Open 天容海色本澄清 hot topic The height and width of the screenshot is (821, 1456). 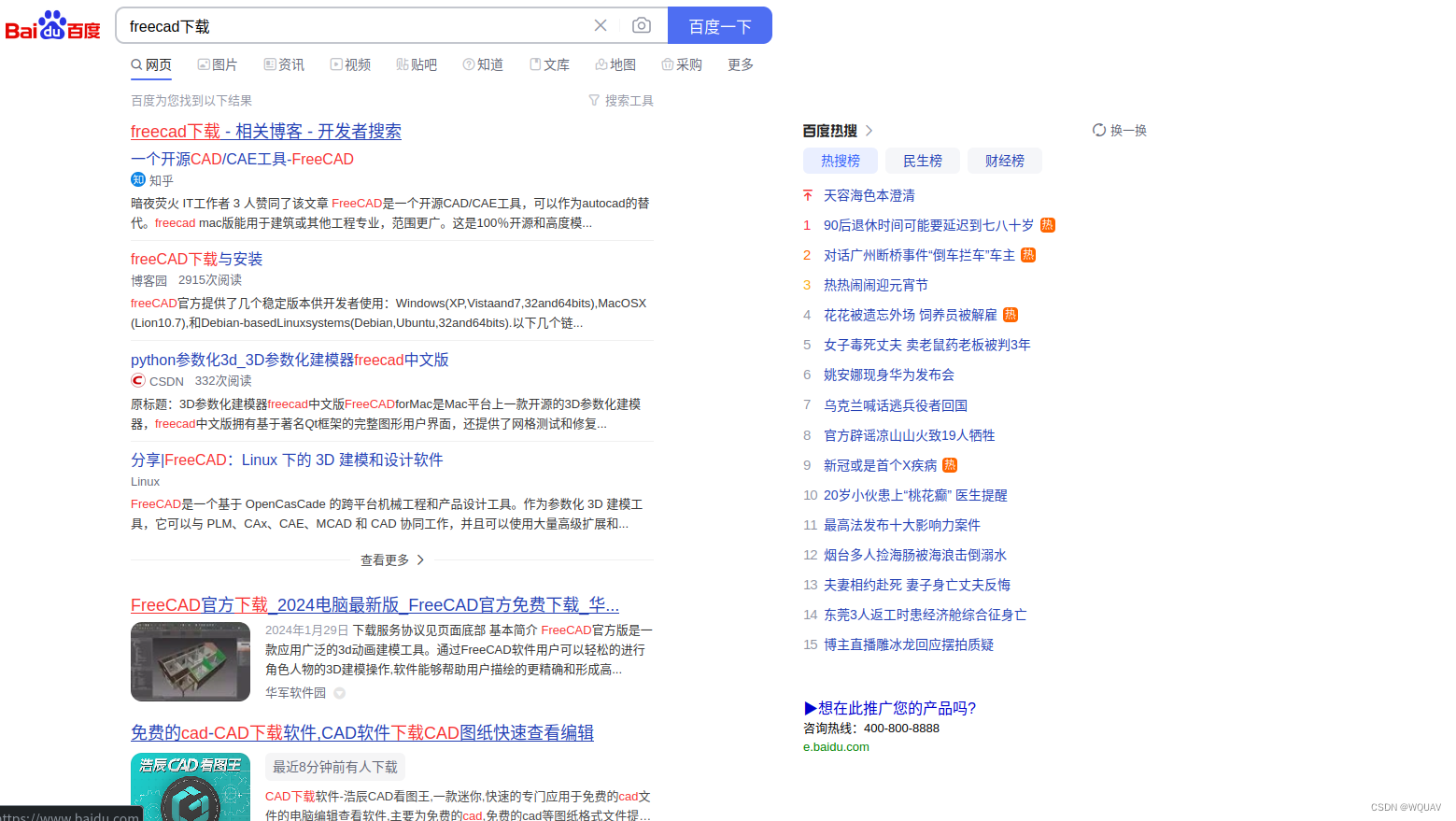click(x=869, y=195)
